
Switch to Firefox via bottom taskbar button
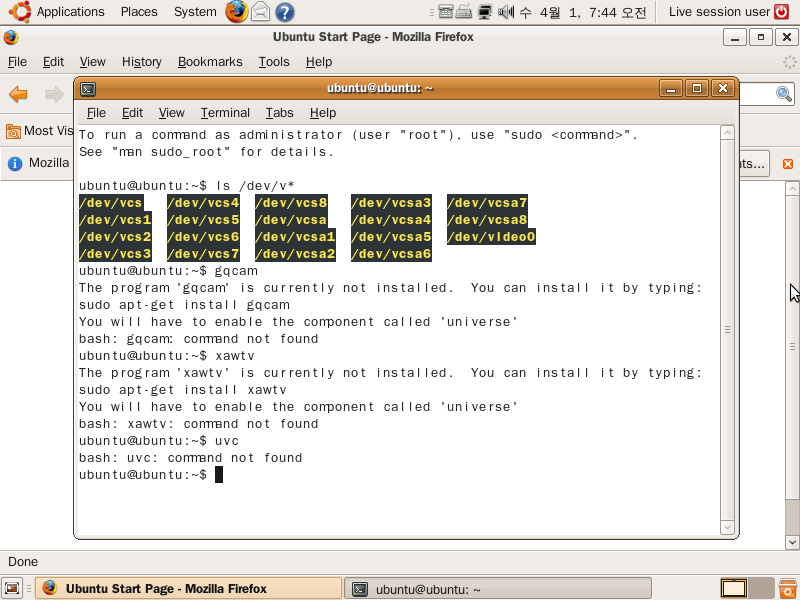tap(188, 588)
